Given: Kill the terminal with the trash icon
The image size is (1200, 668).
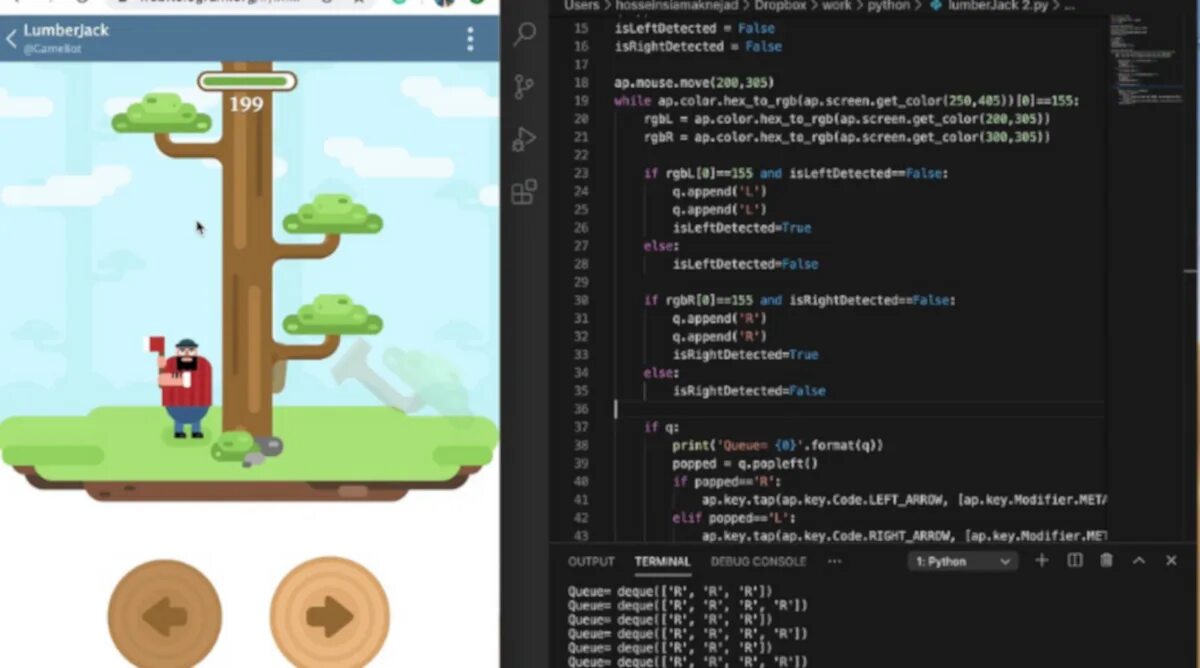Looking at the screenshot, I should tap(1106, 560).
